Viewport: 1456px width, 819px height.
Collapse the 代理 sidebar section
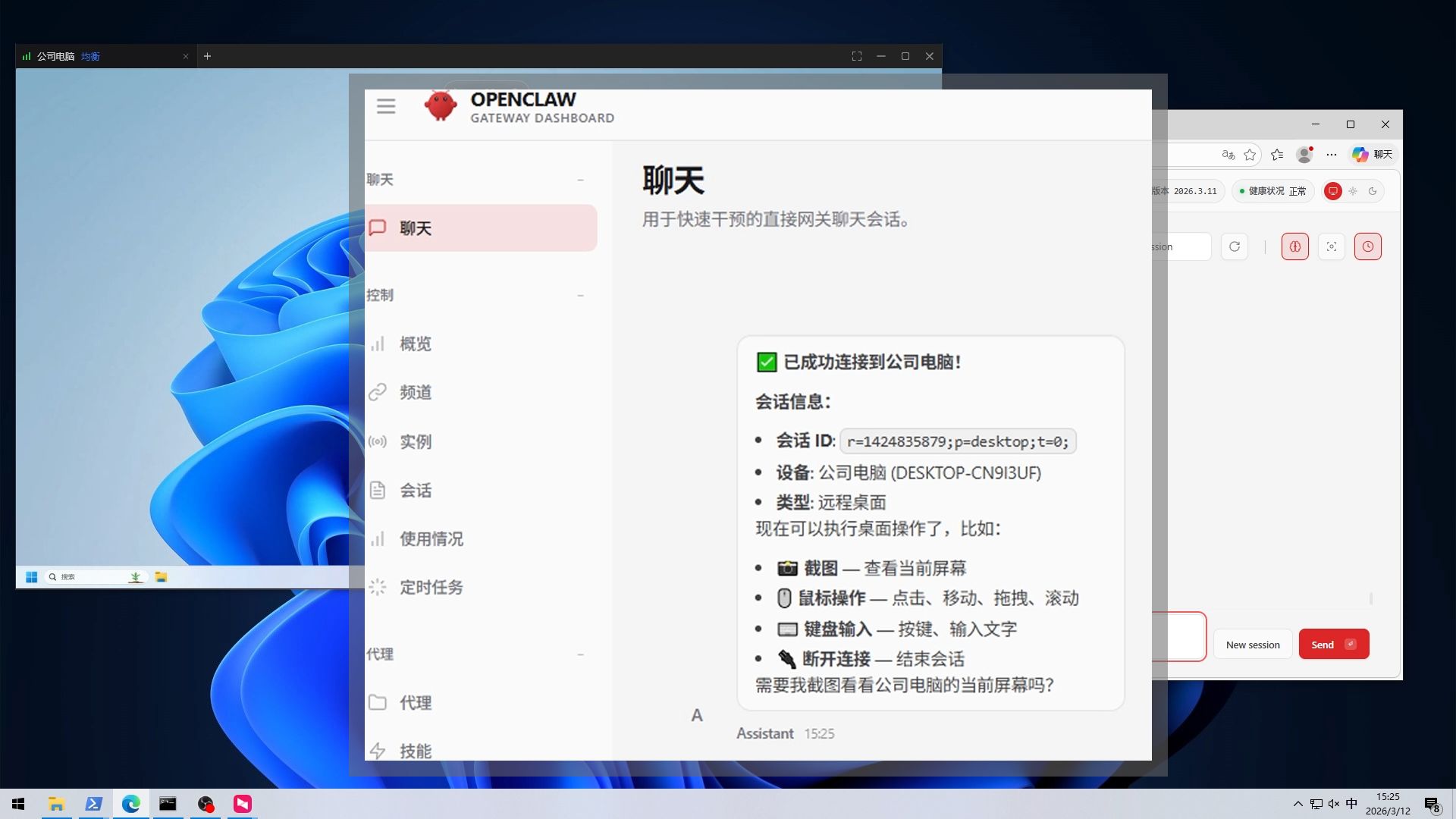click(x=580, y=654)
